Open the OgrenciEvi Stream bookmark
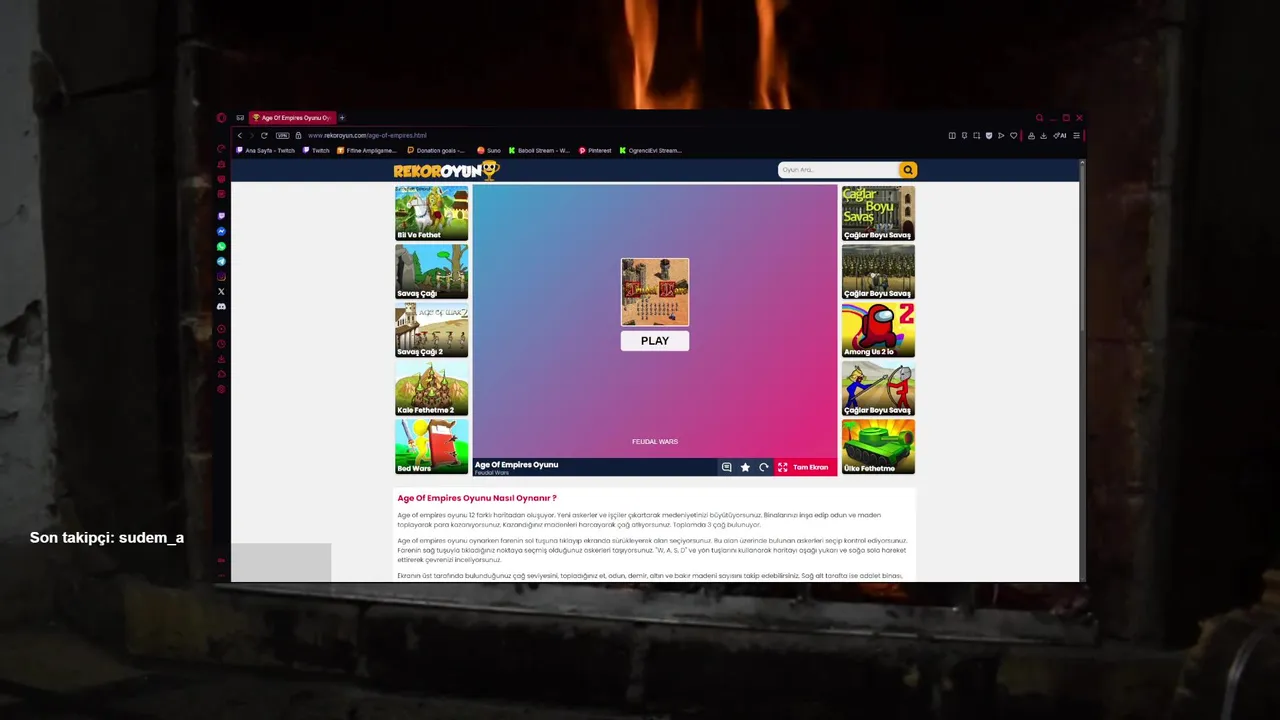 (x=651, y=151)
